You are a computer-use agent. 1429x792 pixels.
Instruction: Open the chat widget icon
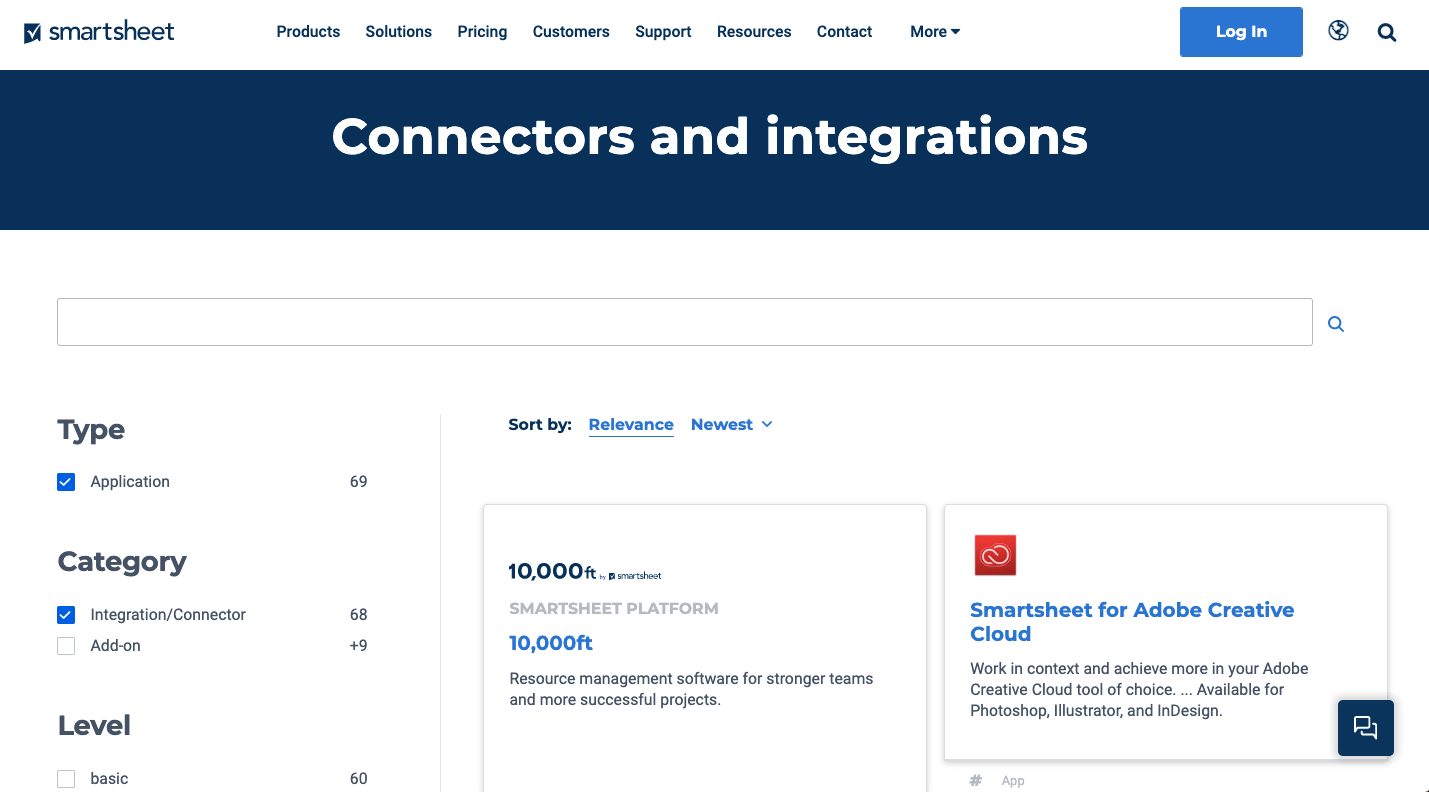point(1365,727)
